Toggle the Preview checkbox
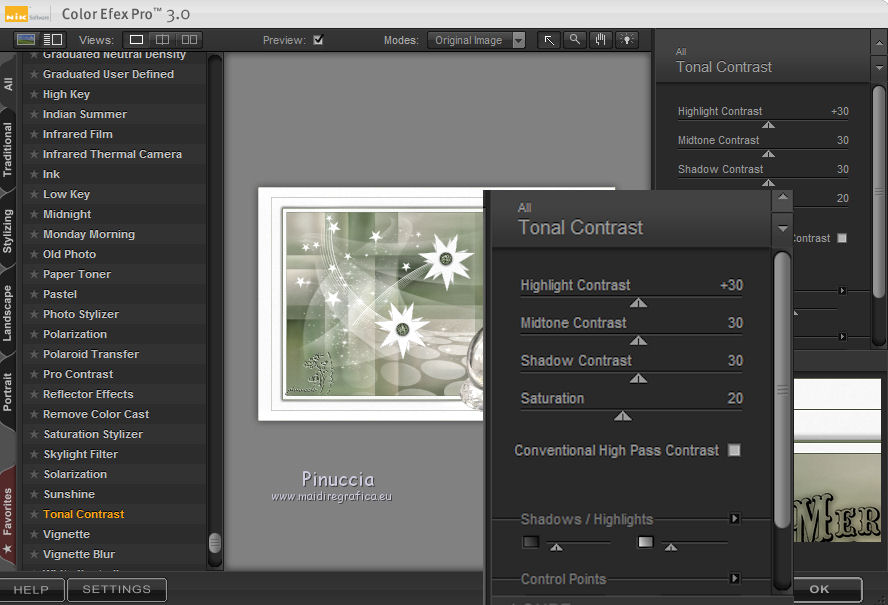Screen dimensions: 888x605 [x=318, y=40]
